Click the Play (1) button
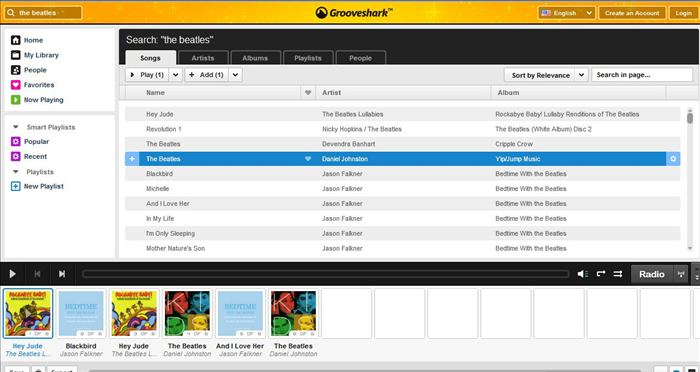700x372 pixels. click(x=147, y=75)
